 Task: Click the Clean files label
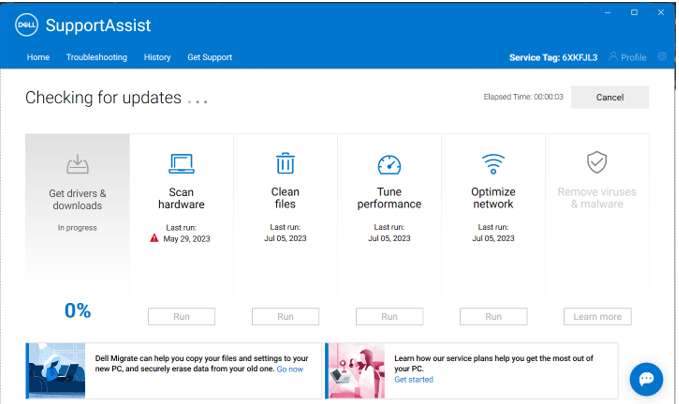point(285,198)
